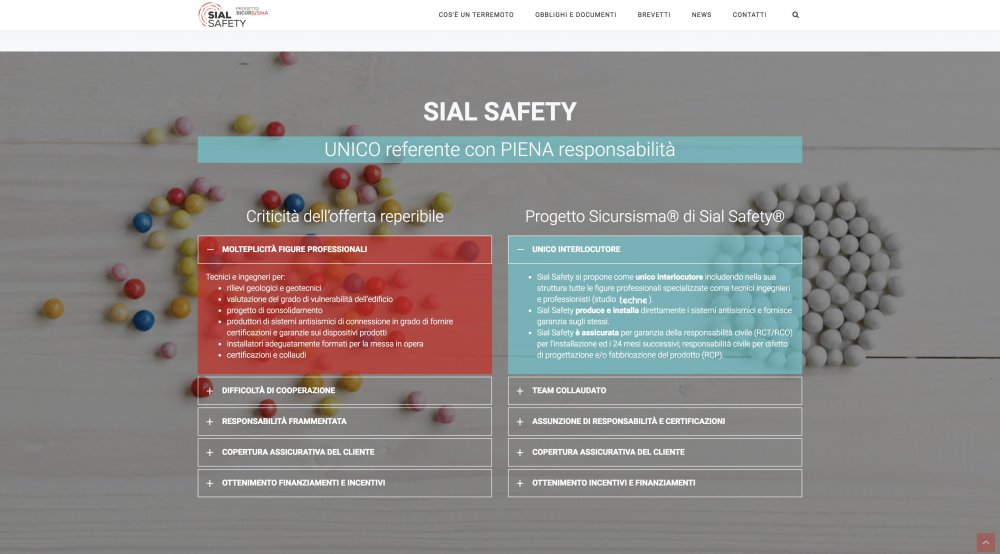Collapse UNICO INTERLOCUTORE section
1000x554 pixels.
[x=655, y=249]
